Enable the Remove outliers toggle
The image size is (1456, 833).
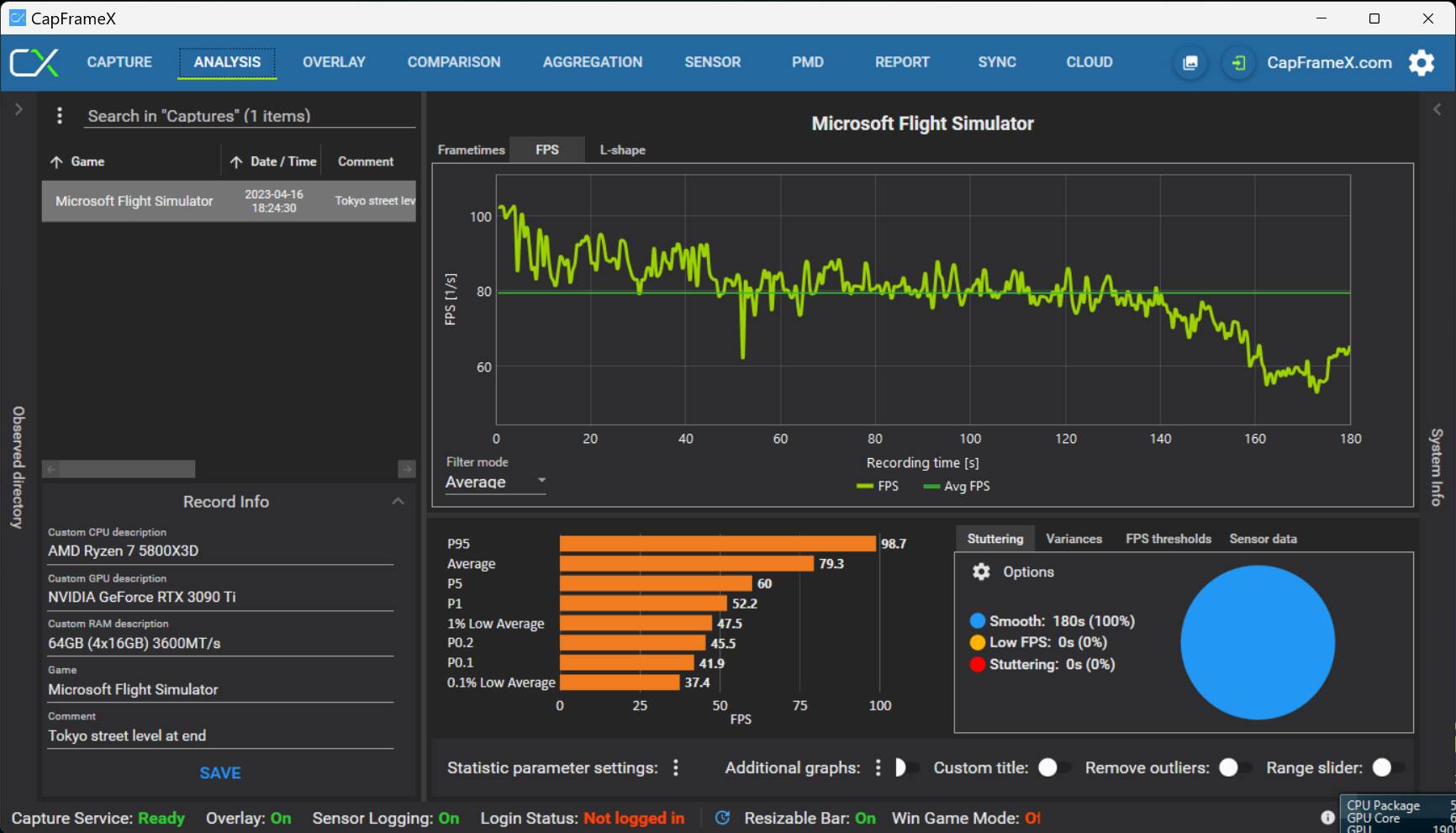point(1234,767)
